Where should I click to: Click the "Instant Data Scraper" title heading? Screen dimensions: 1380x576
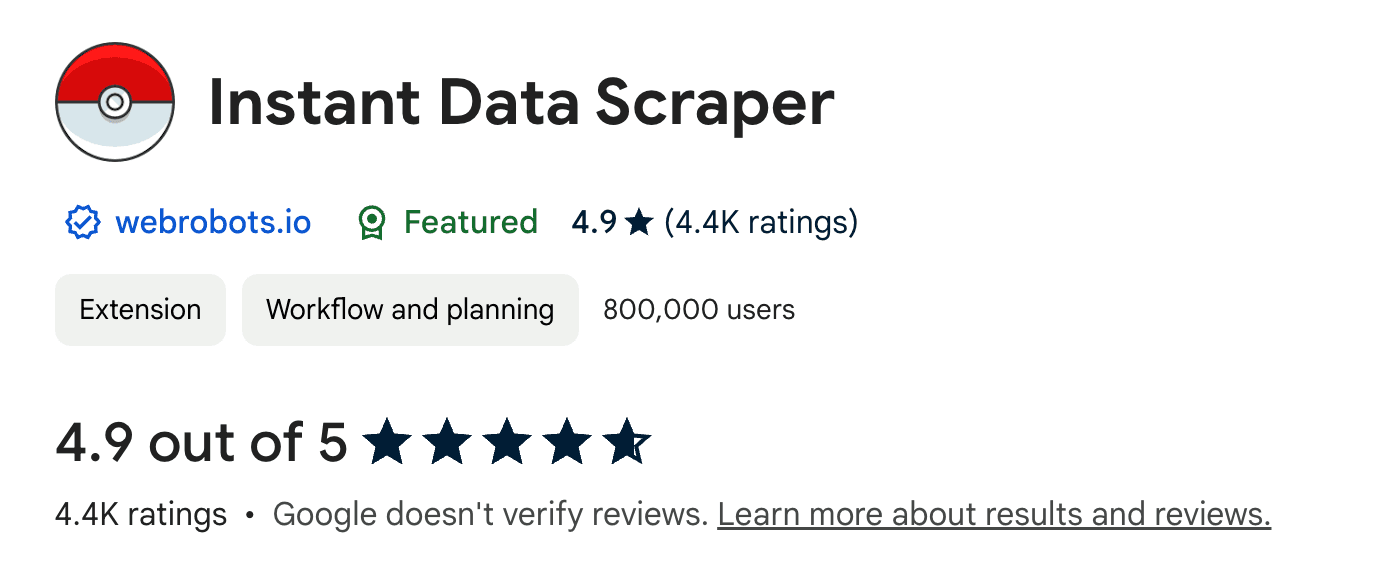(521, 103)
